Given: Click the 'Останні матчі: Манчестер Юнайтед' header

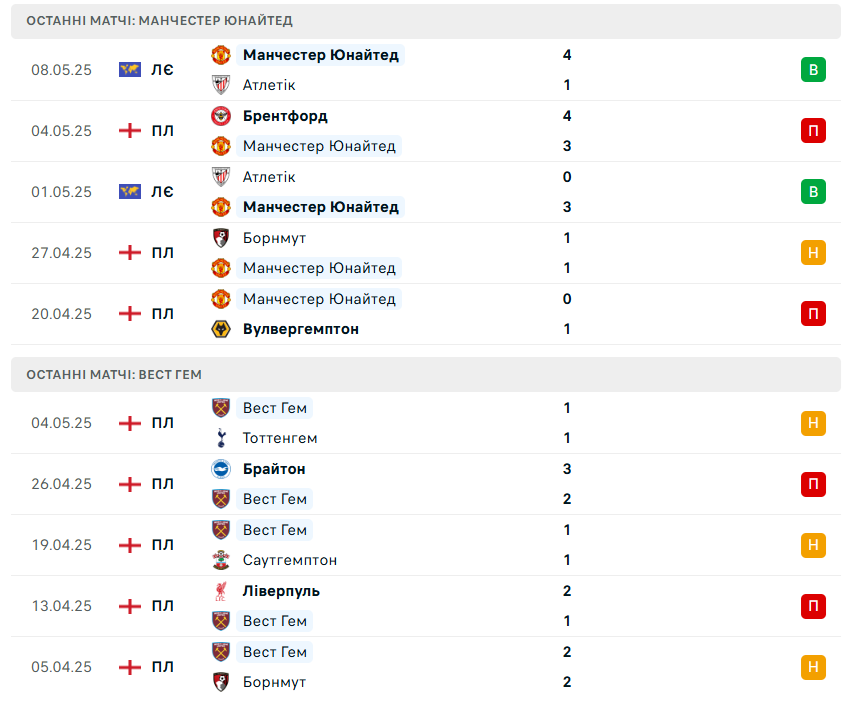Looking at the screenshot, I should 426,21.
